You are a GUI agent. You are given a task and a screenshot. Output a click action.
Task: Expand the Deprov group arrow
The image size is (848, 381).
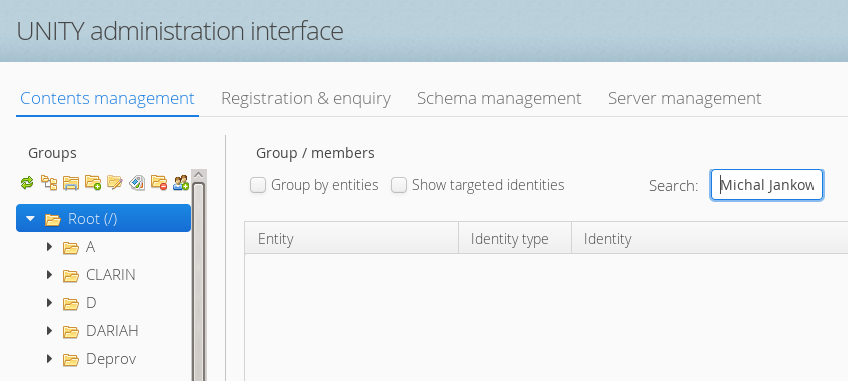[x=49, y=359]
